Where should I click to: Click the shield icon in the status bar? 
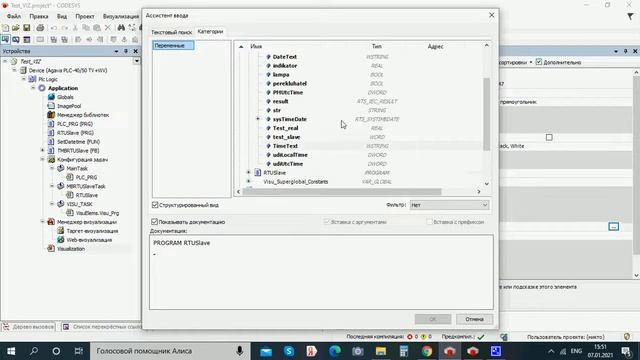point(627,337)
